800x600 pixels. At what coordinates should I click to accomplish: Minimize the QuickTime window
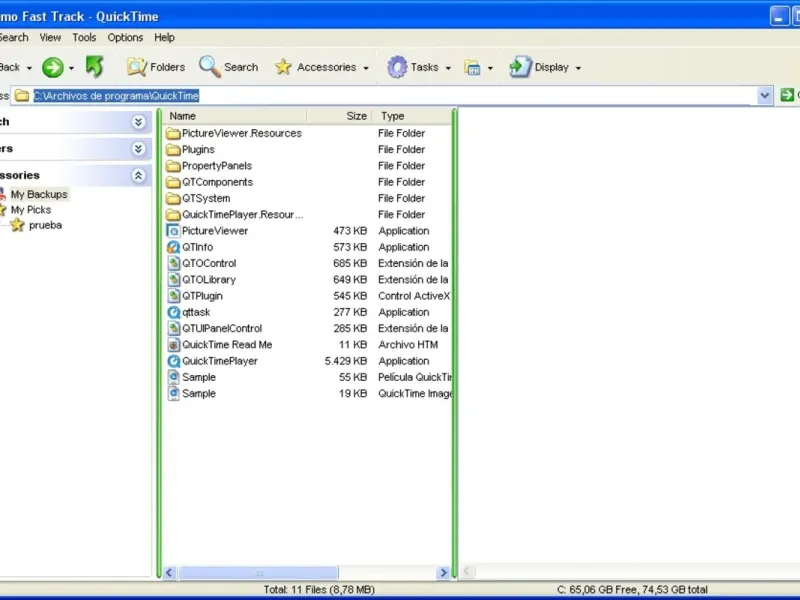click(779, 16)
